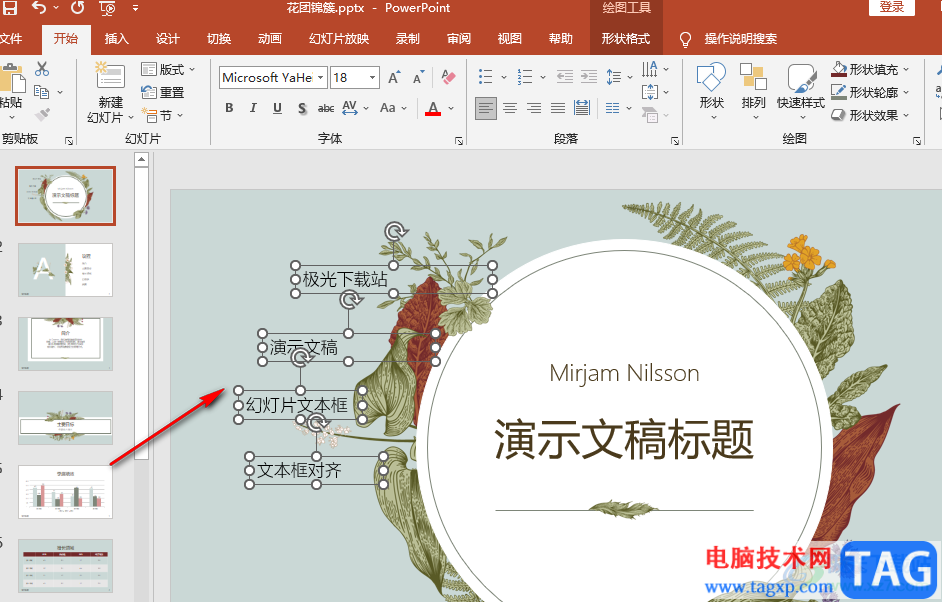This screenshot has width=942, height=602.
Task: Activate the Format Painter brush
Action: (41, 114)
